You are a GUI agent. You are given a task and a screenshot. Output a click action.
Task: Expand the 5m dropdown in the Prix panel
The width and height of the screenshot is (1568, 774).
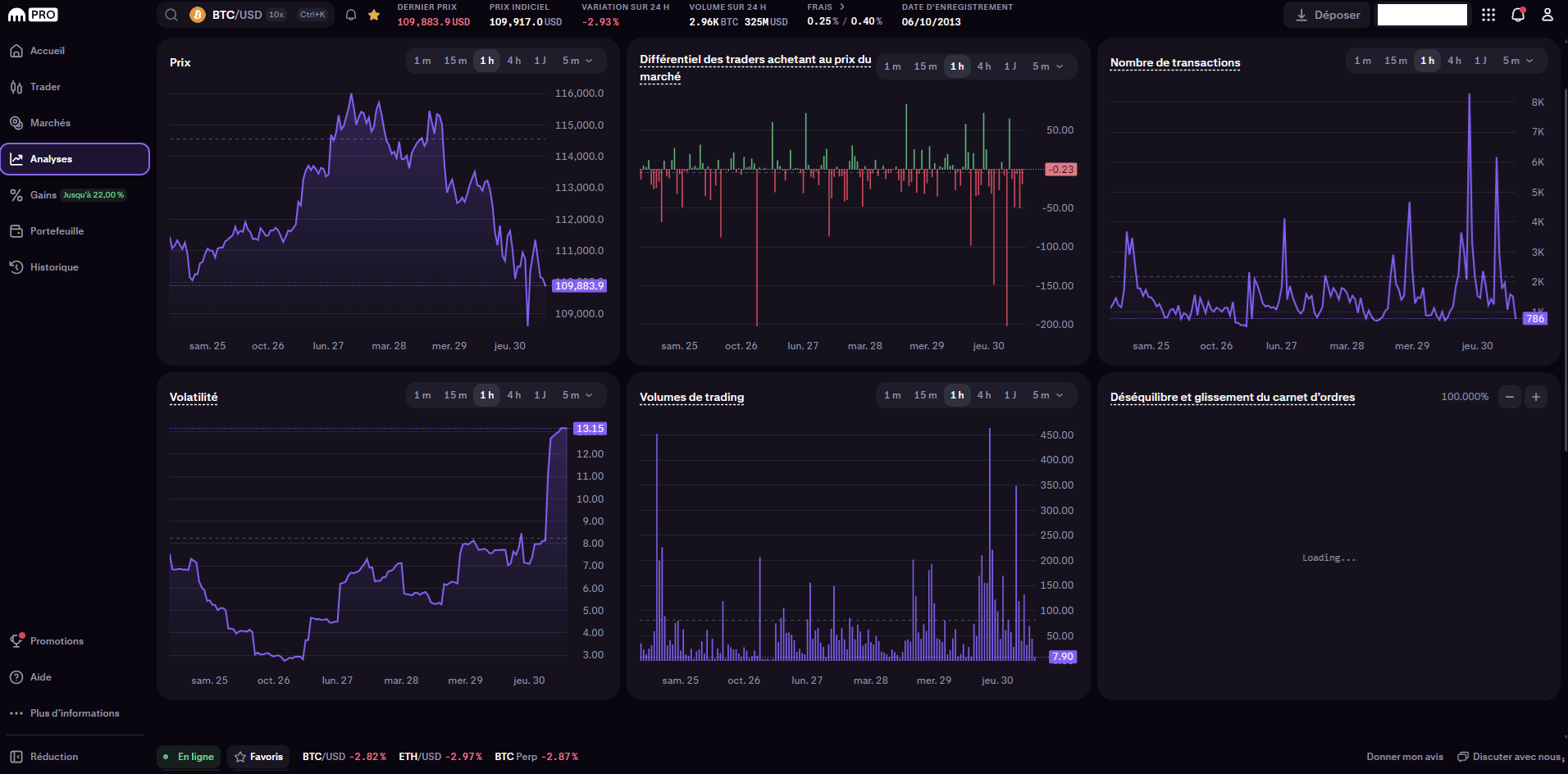[576, 60]
